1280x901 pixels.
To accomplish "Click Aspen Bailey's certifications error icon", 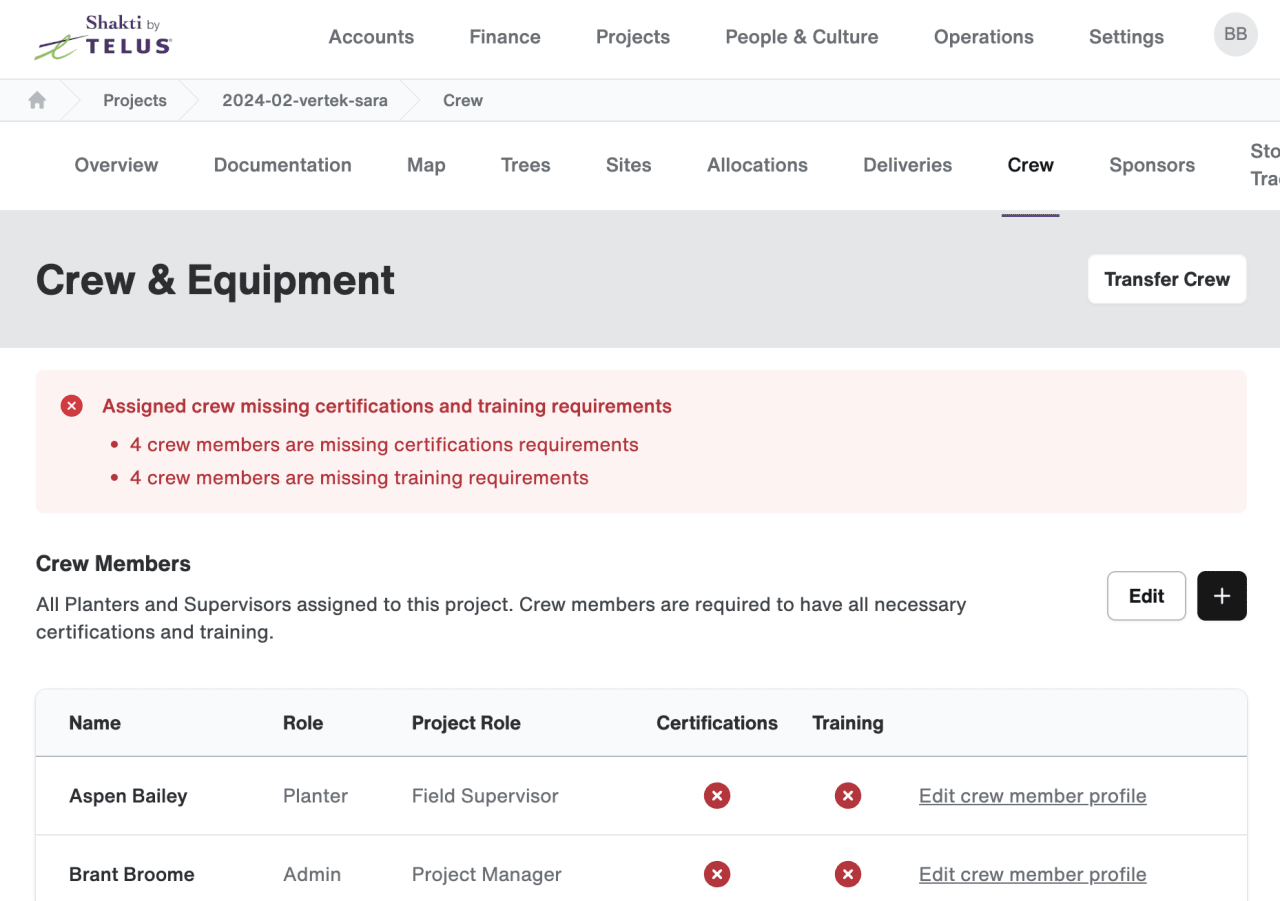I will (717, 796).
